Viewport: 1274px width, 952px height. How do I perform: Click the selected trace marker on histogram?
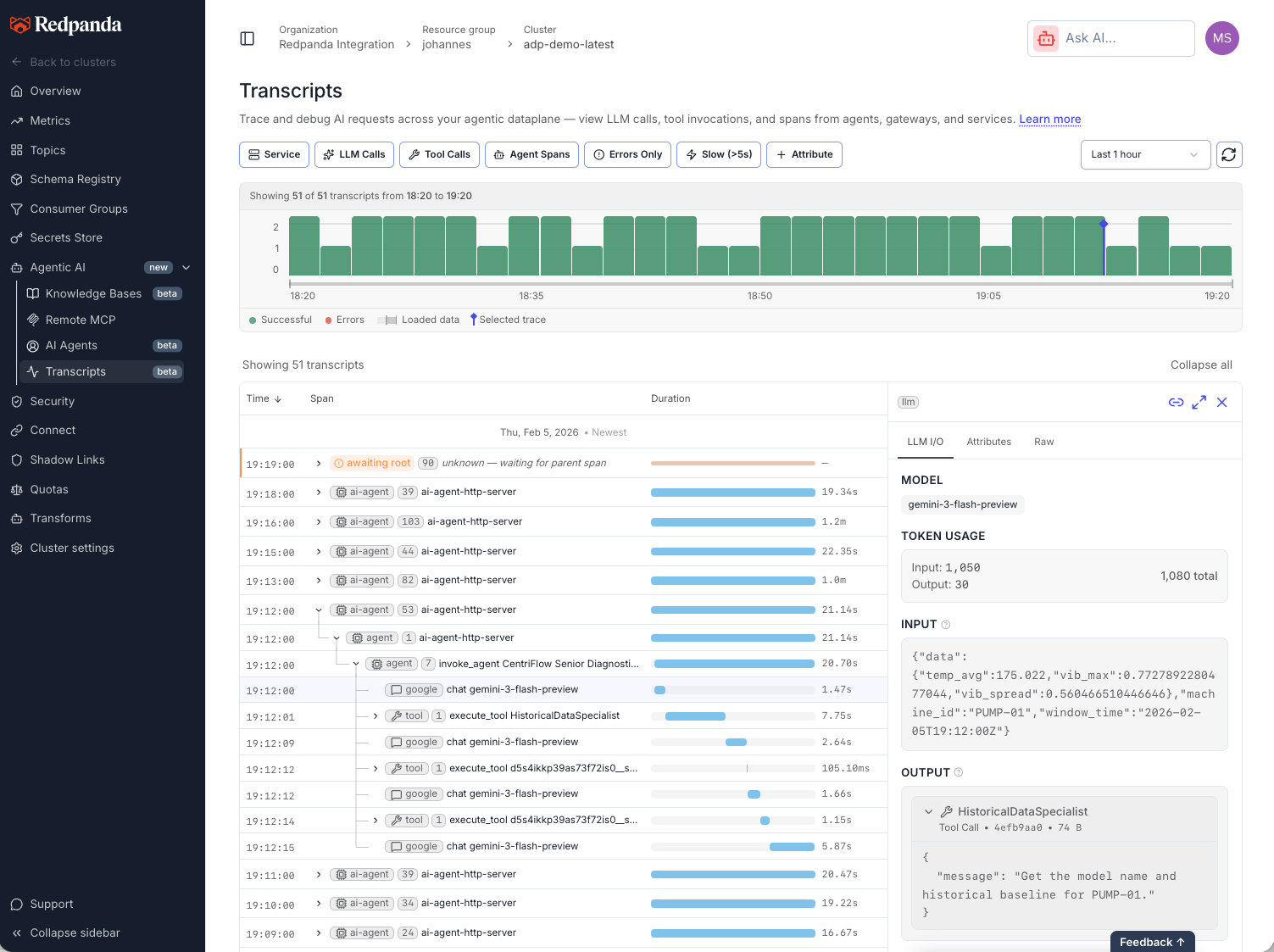coord(1104,224)
